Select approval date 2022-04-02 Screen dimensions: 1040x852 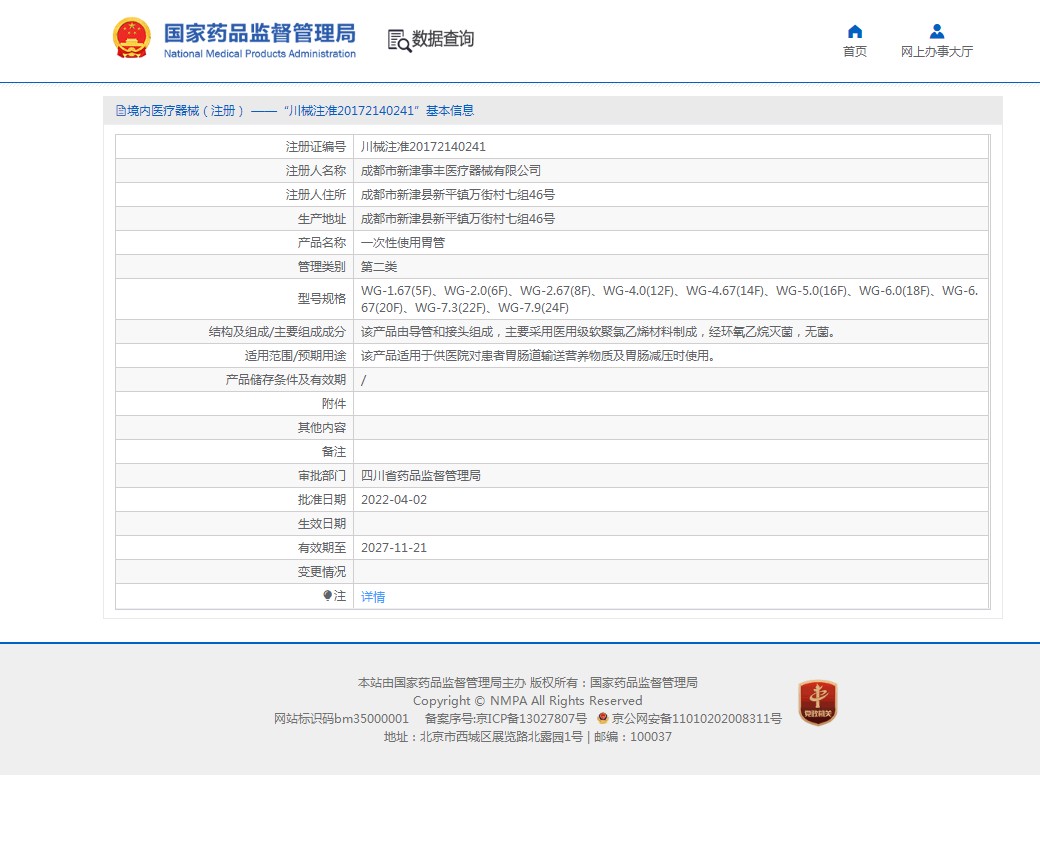[x=394, y=500]
